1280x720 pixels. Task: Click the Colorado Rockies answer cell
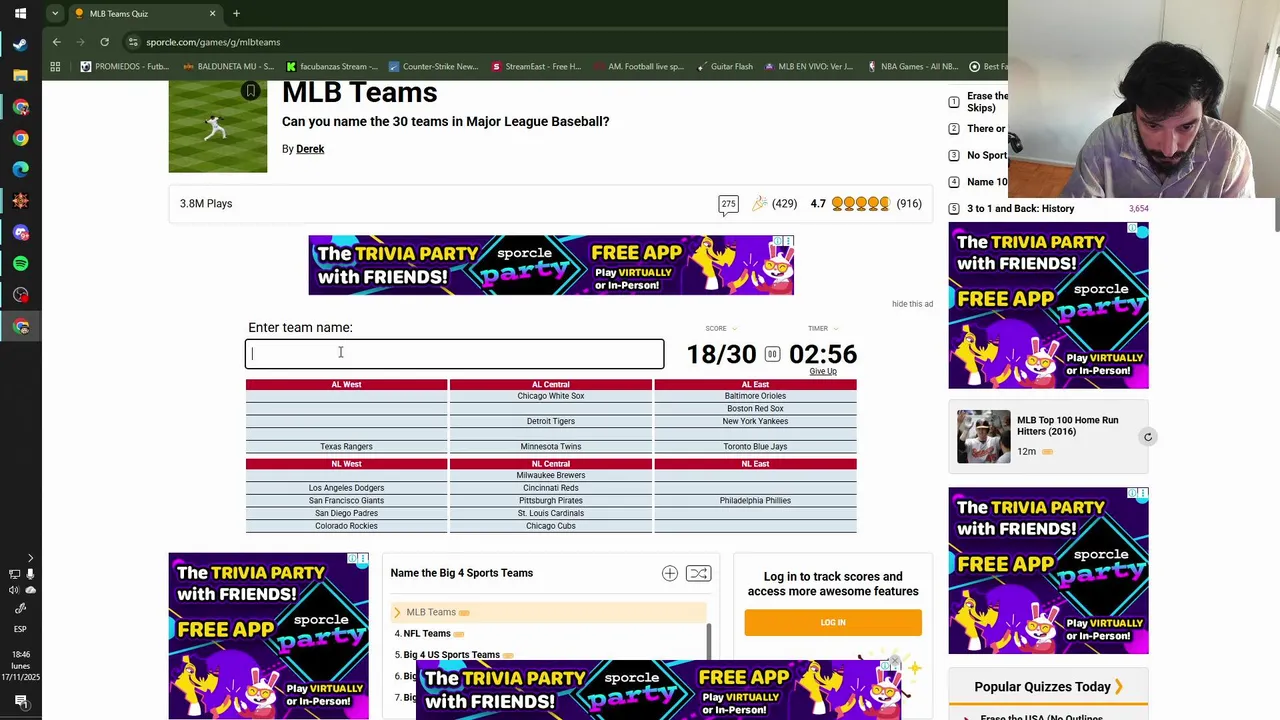(x=346, y=526)
